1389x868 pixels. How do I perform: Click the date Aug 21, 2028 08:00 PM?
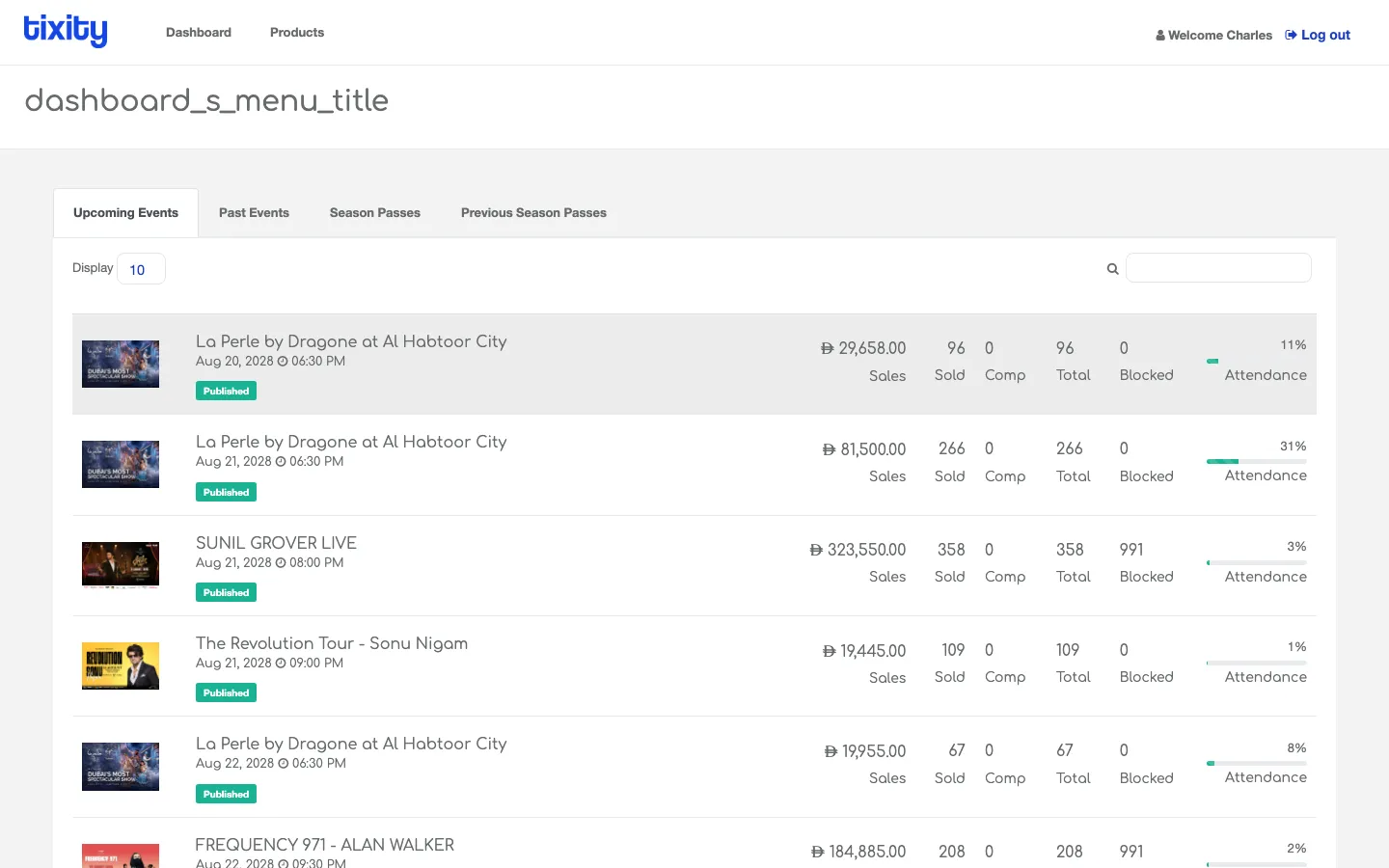[x=269, y=562]
